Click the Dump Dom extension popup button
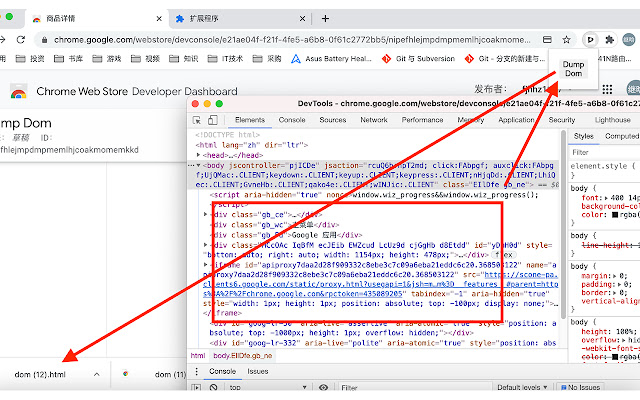The height and width of the screenshot is (400, 640). point(573,69)
